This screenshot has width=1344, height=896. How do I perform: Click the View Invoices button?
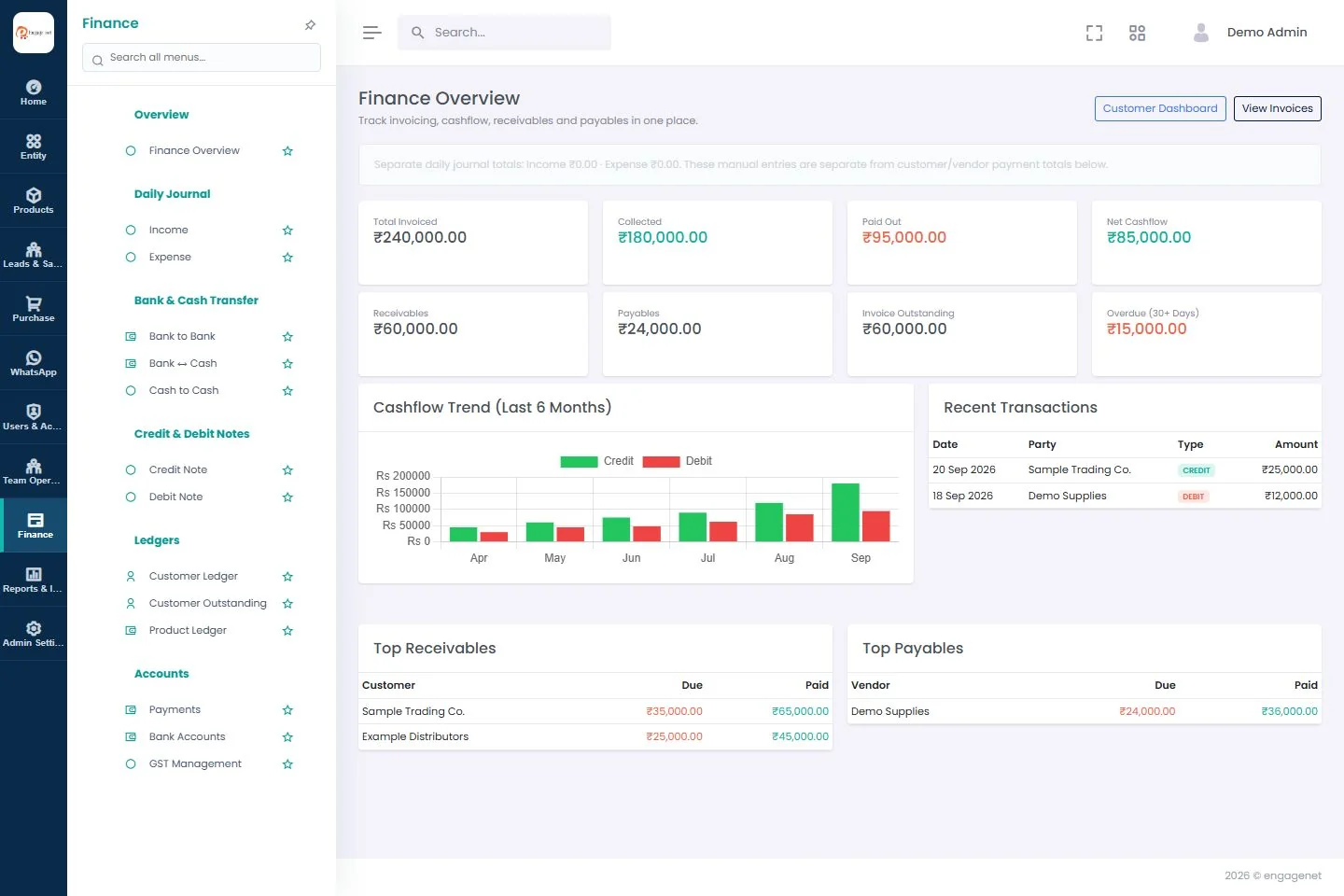coord(1277,108)
